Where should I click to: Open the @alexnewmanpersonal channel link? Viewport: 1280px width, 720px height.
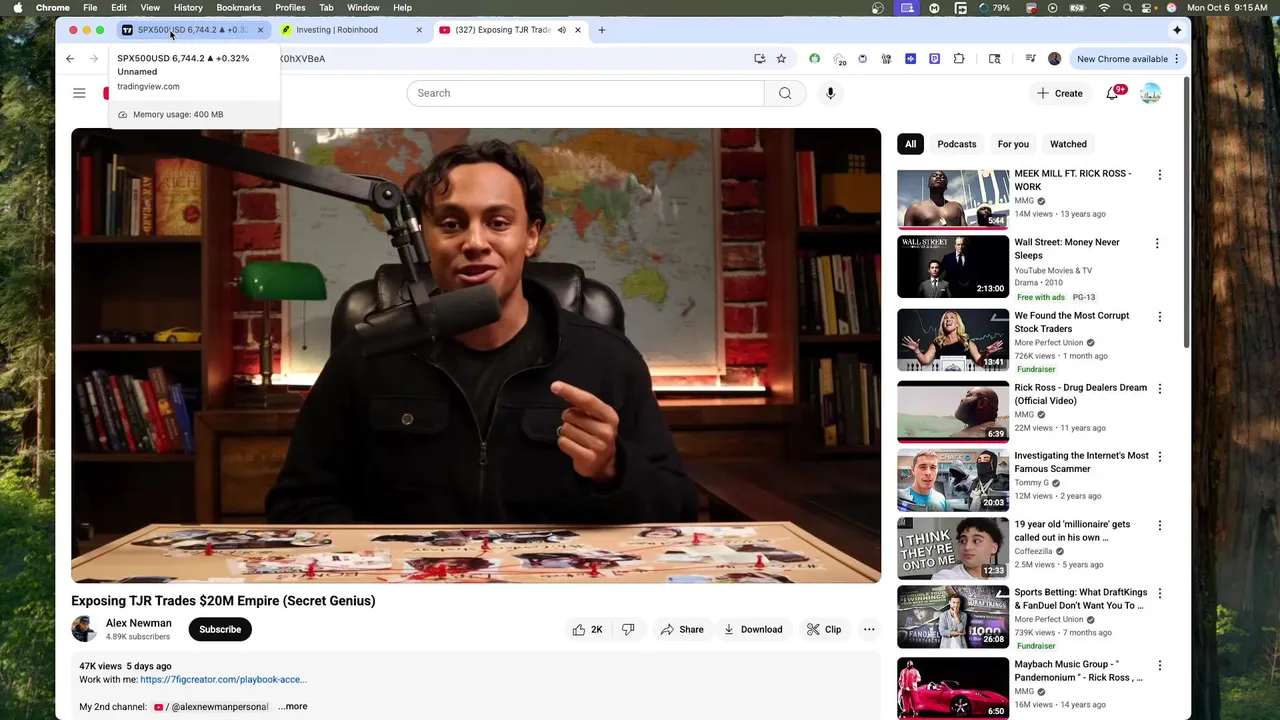coord(211,706)
